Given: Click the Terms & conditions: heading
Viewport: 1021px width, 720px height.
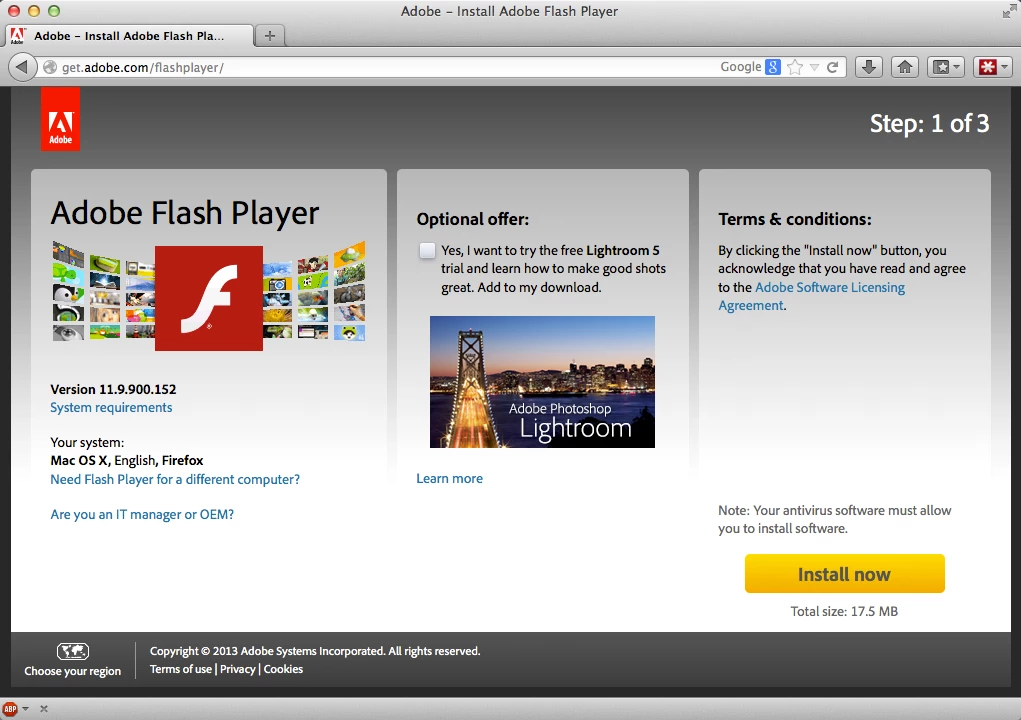Looking at the screenshot, I should 795,219.
